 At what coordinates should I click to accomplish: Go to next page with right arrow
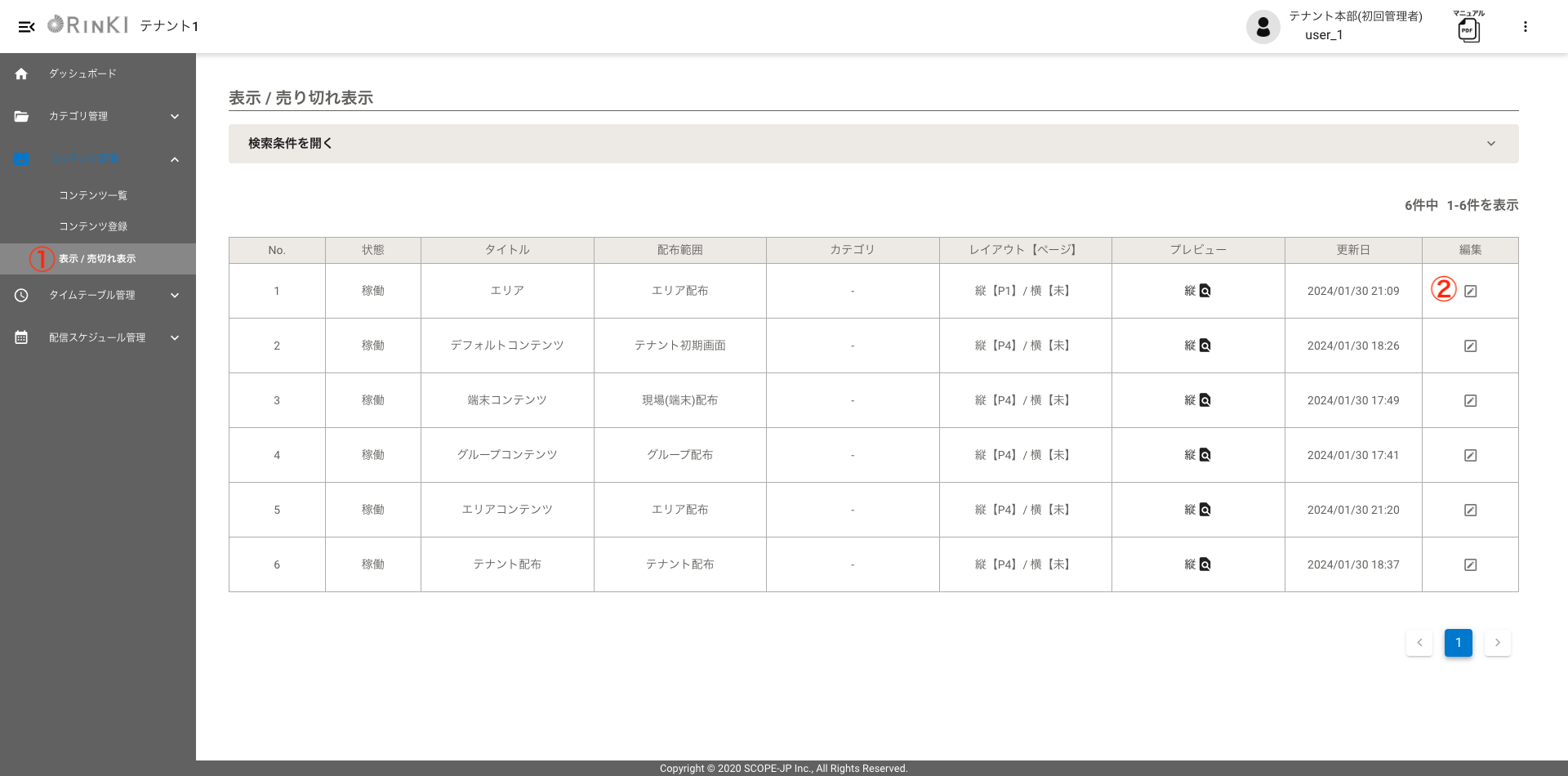pyautogui.click(x=1497, y=643)
